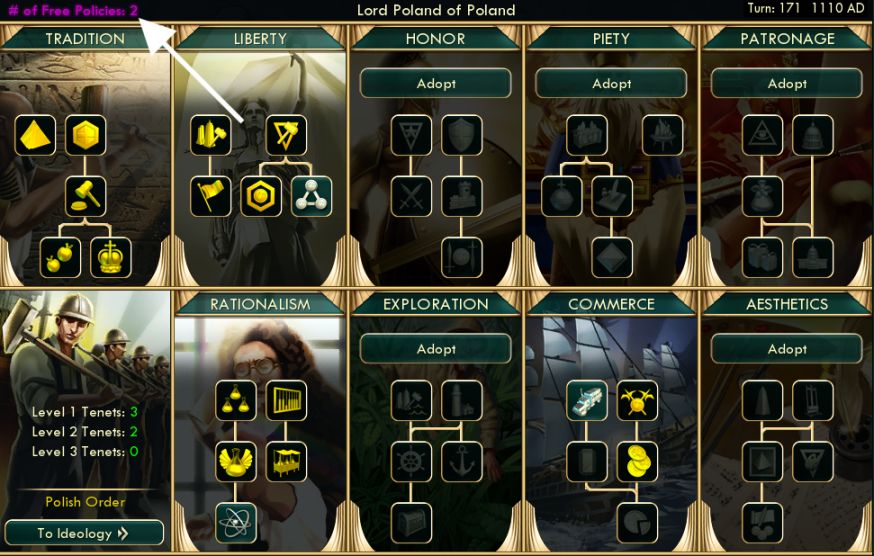
Task: Select the pie chart policy in Commerce
Action: pos(637,523)
